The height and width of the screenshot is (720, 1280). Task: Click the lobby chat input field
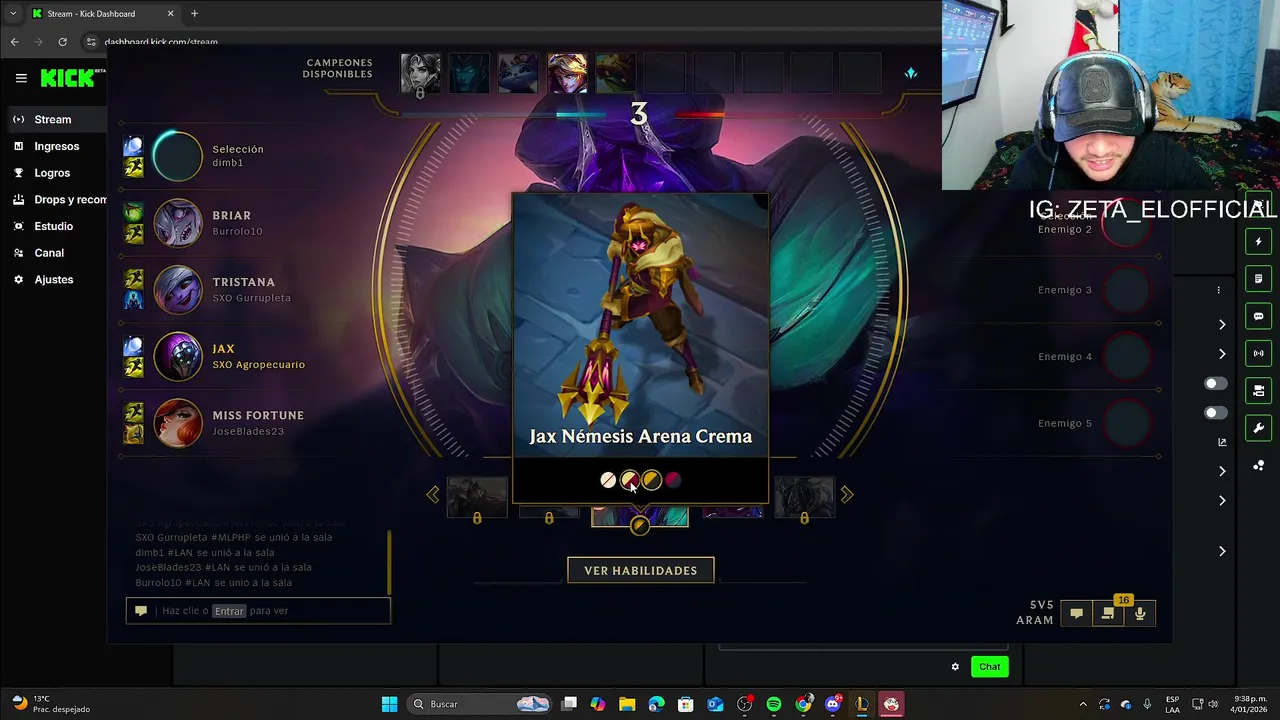pos(258,611)
